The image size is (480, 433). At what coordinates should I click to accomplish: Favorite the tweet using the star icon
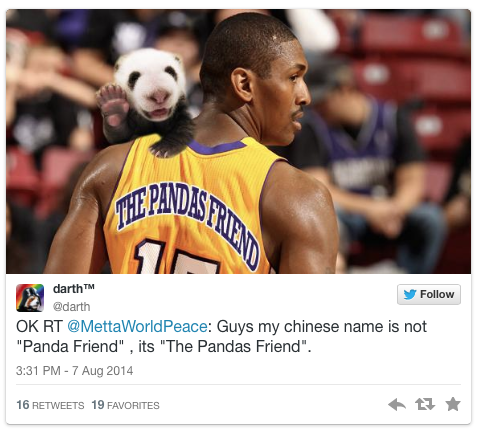[453, 404]
